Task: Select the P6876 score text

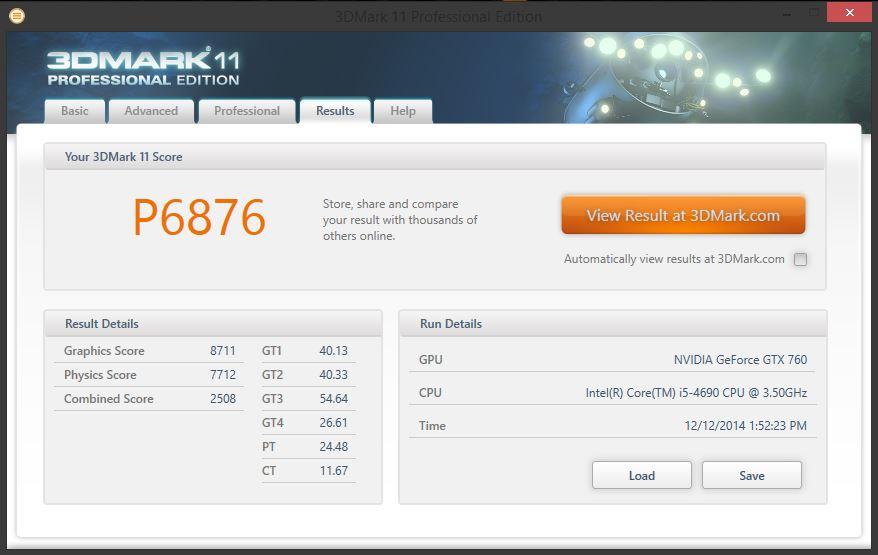Action: (199, 217)
